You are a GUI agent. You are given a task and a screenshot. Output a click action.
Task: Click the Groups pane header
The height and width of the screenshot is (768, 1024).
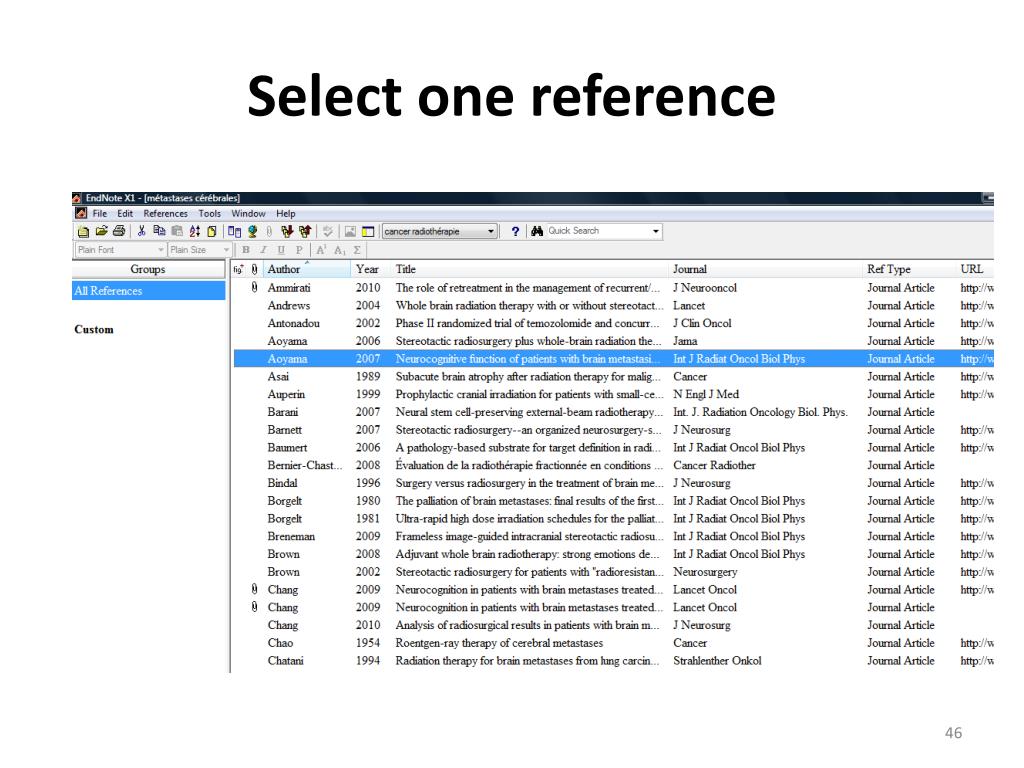click(x=148, y=269)
